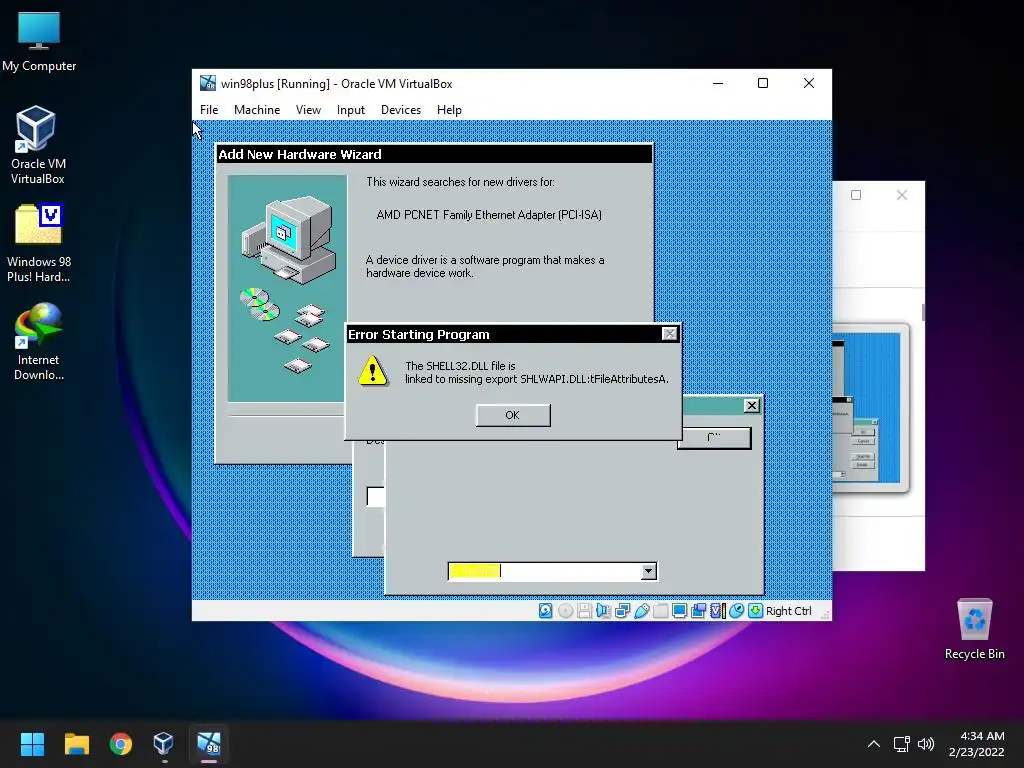Minimize the win98plus VirtualBox window
1024x768 pixels.
click(x=718, y=83)
